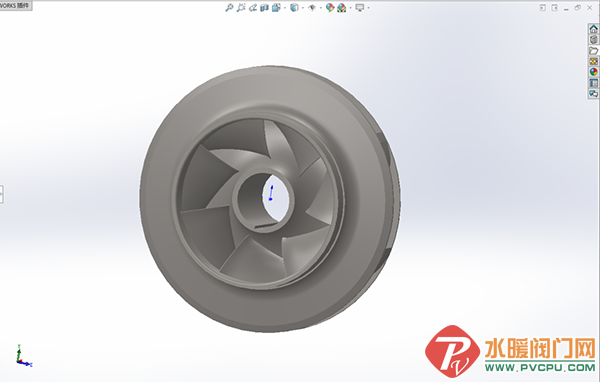Expand the View Orientation dropdown arrow
The image size is (600, 382).
click(x=285, y=8)
